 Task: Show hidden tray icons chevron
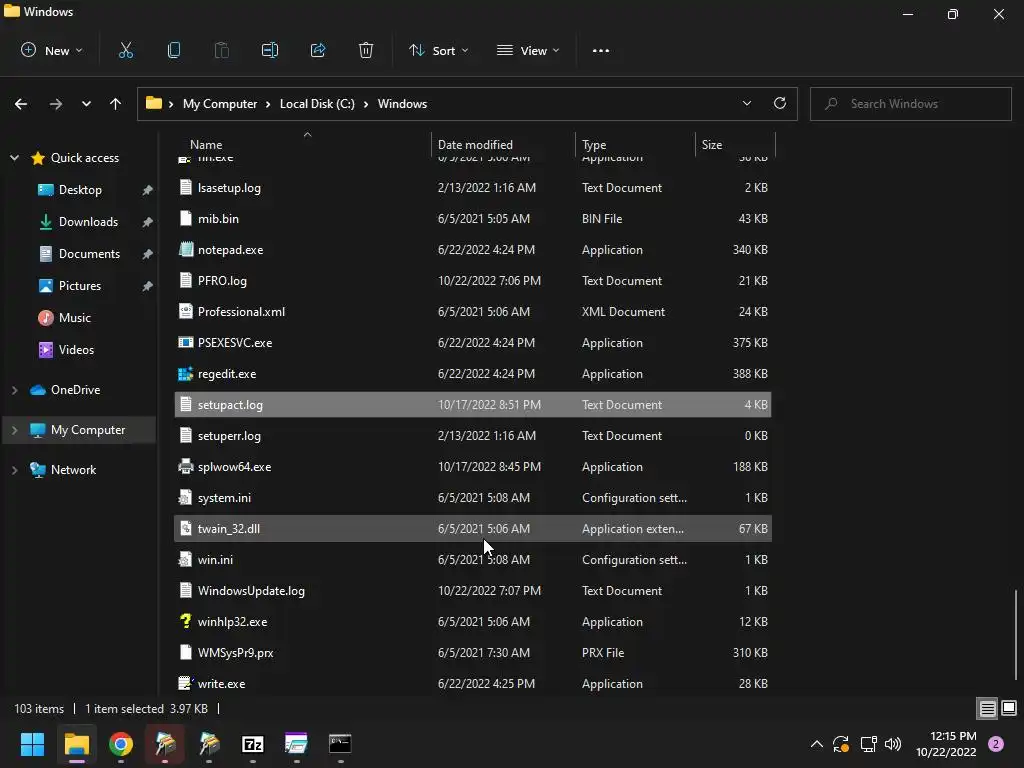816,744
